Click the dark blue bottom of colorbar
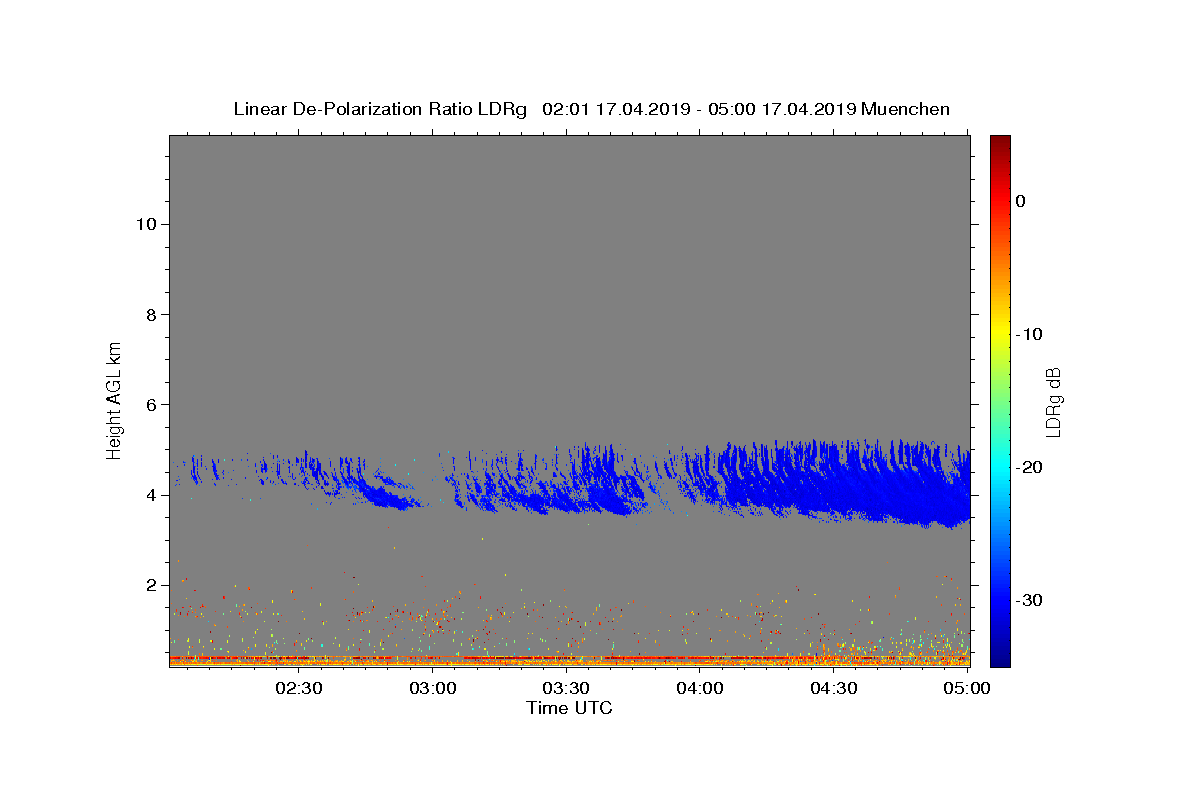The width and height of the screenshot is (1200, 800). pos(1000,658)
